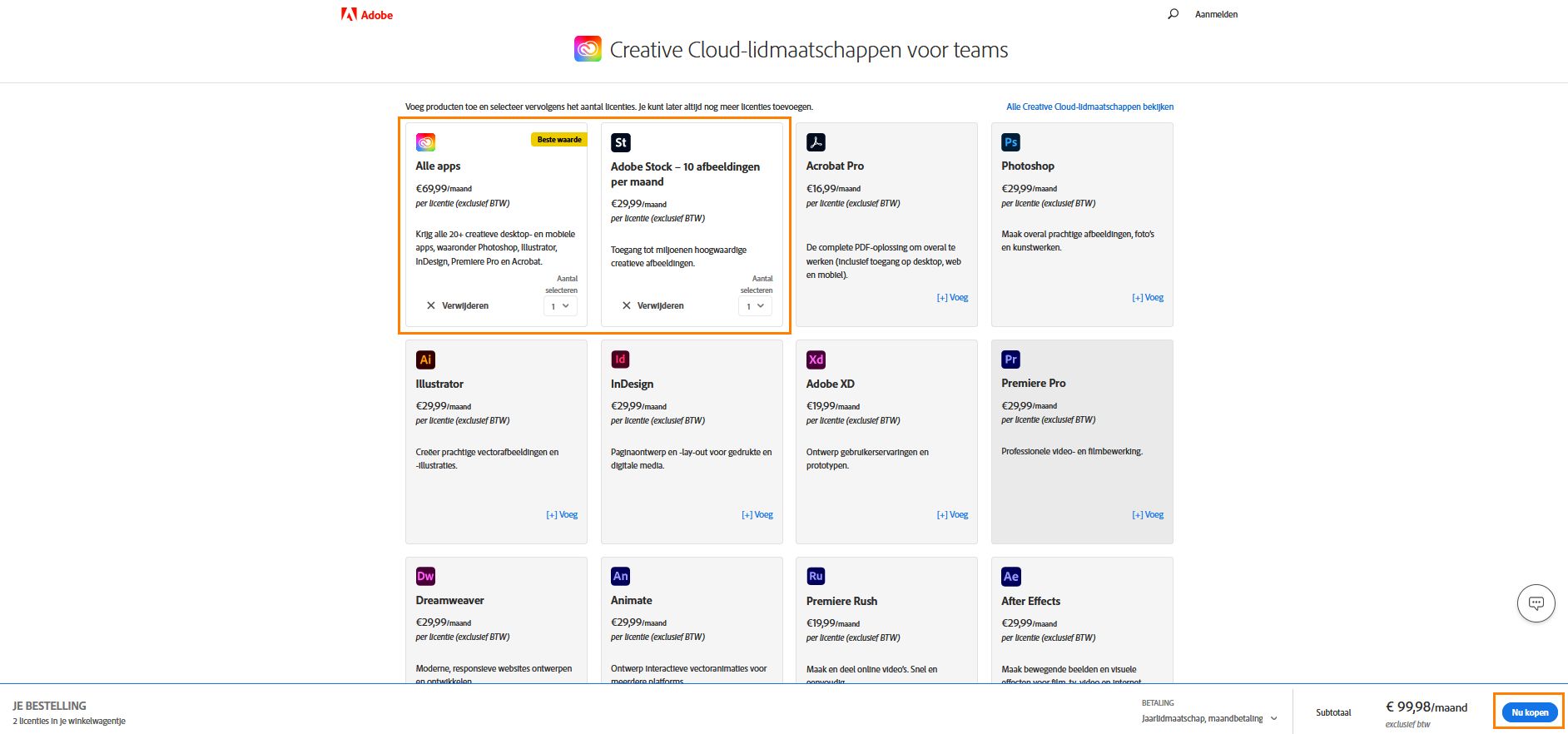Click the Illustrator Ai icon
The height and width of the screenshot is (734, 1568).
tap(425, 360)
